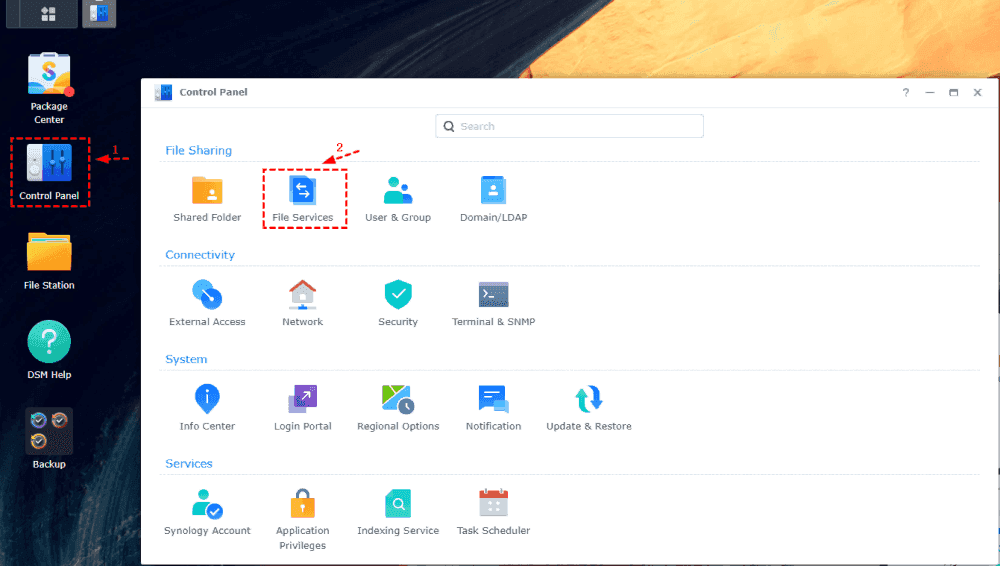Open Info Center
Image resolution: width=1000 pixels, height=566 pixels.
(207, 408)
